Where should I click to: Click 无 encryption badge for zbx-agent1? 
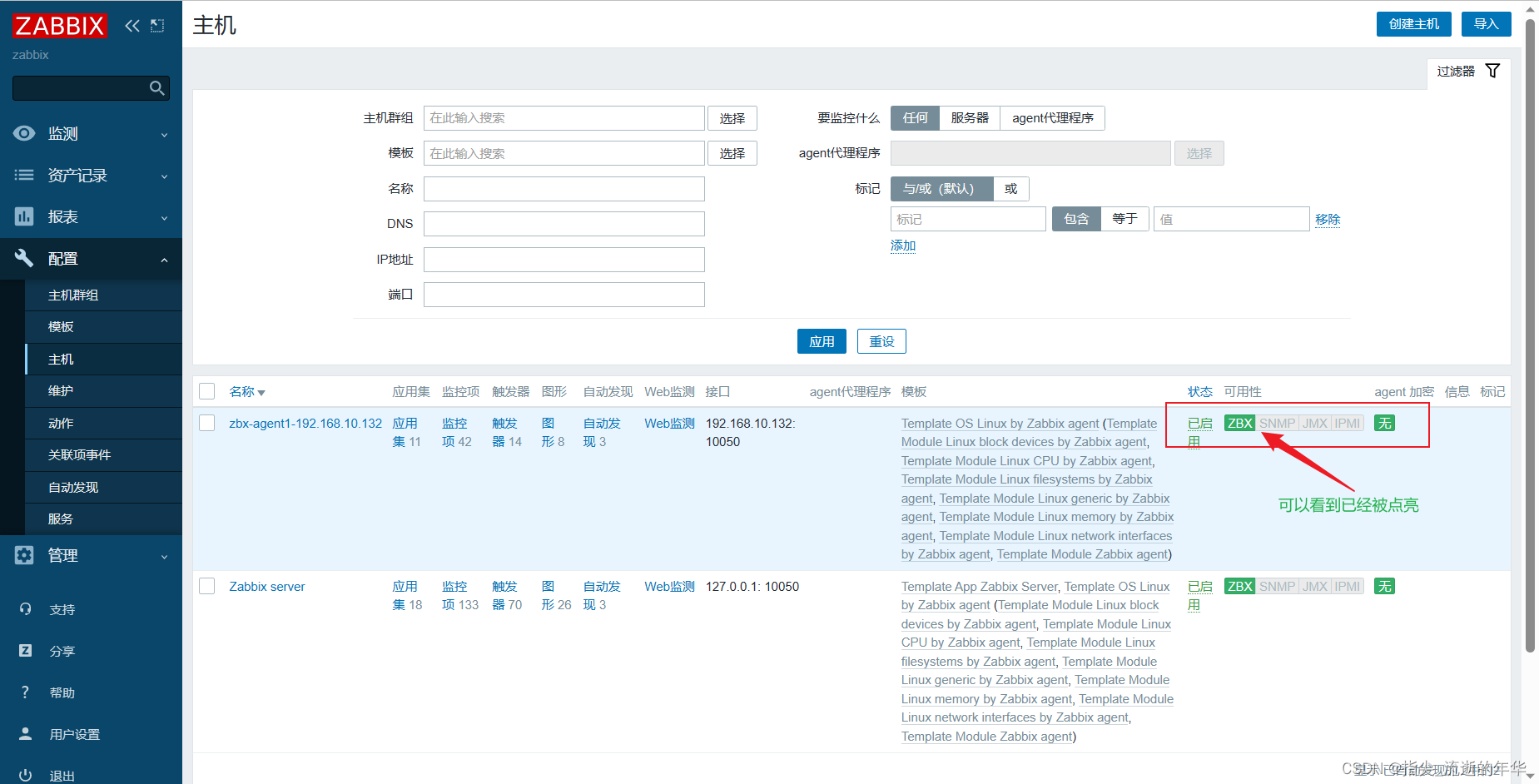1384,424
